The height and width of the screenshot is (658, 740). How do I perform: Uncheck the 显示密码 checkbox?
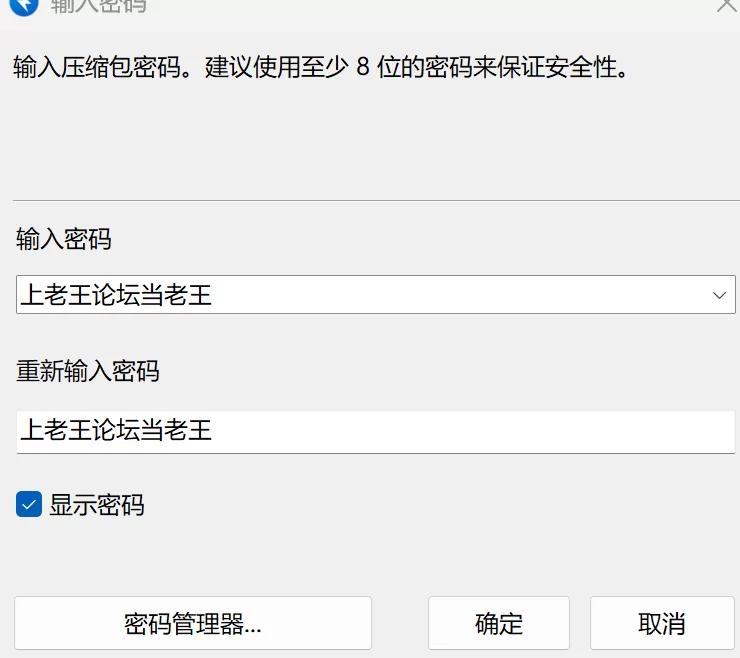(29, 504)
